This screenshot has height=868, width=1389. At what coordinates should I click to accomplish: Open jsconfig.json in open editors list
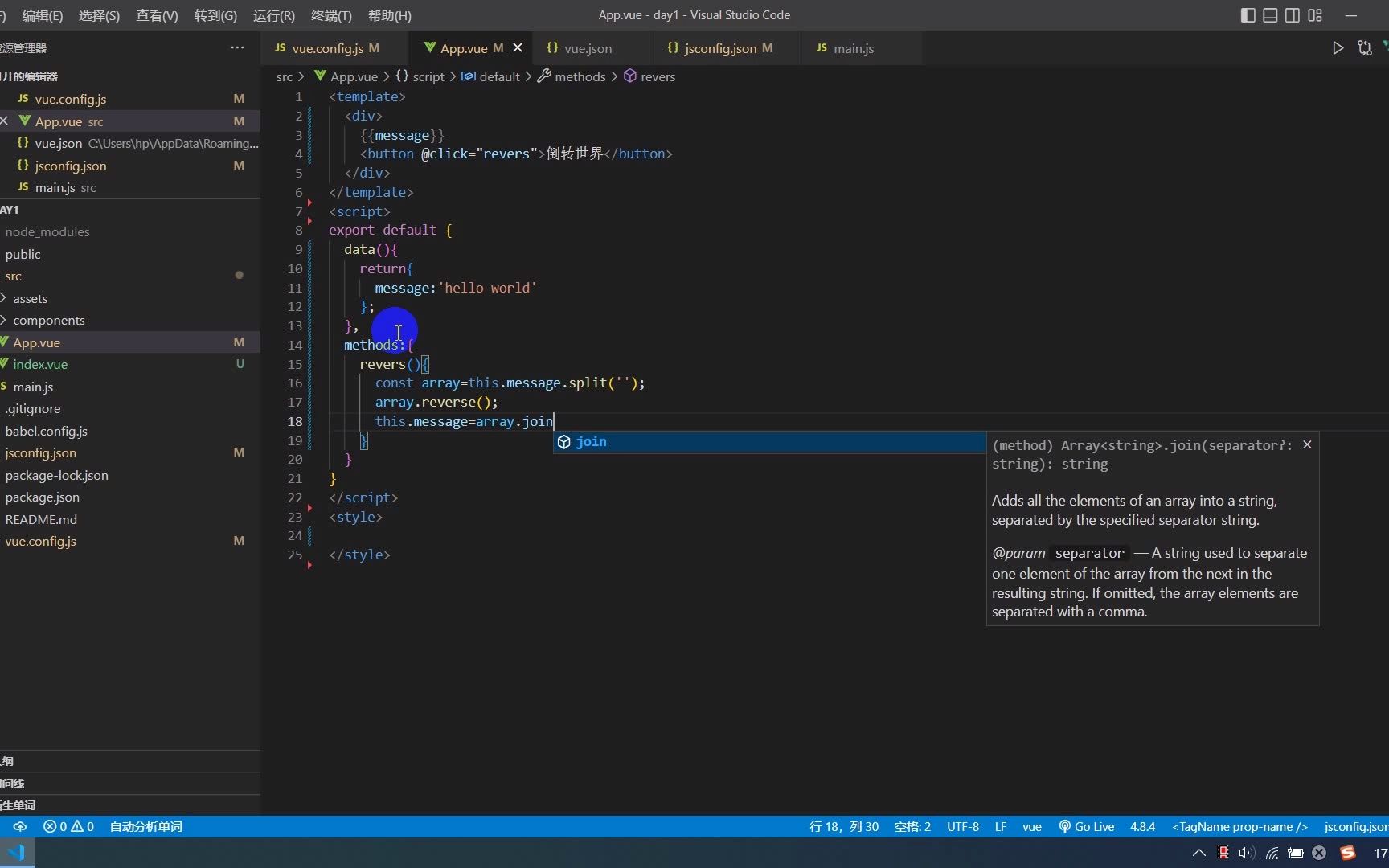click(x=130, y=166)
